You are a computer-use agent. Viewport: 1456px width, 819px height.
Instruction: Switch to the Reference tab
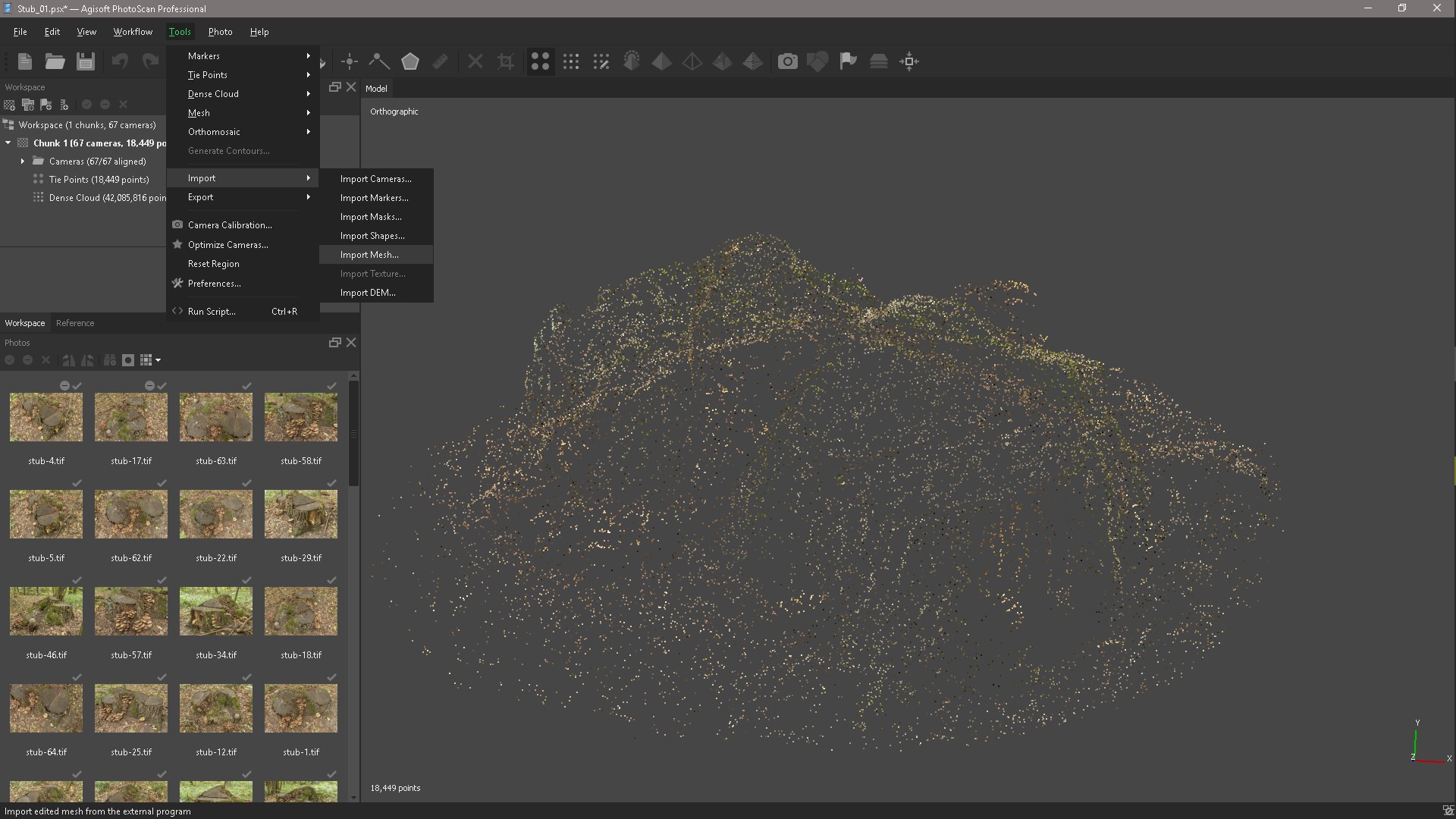tap(75, 323)
